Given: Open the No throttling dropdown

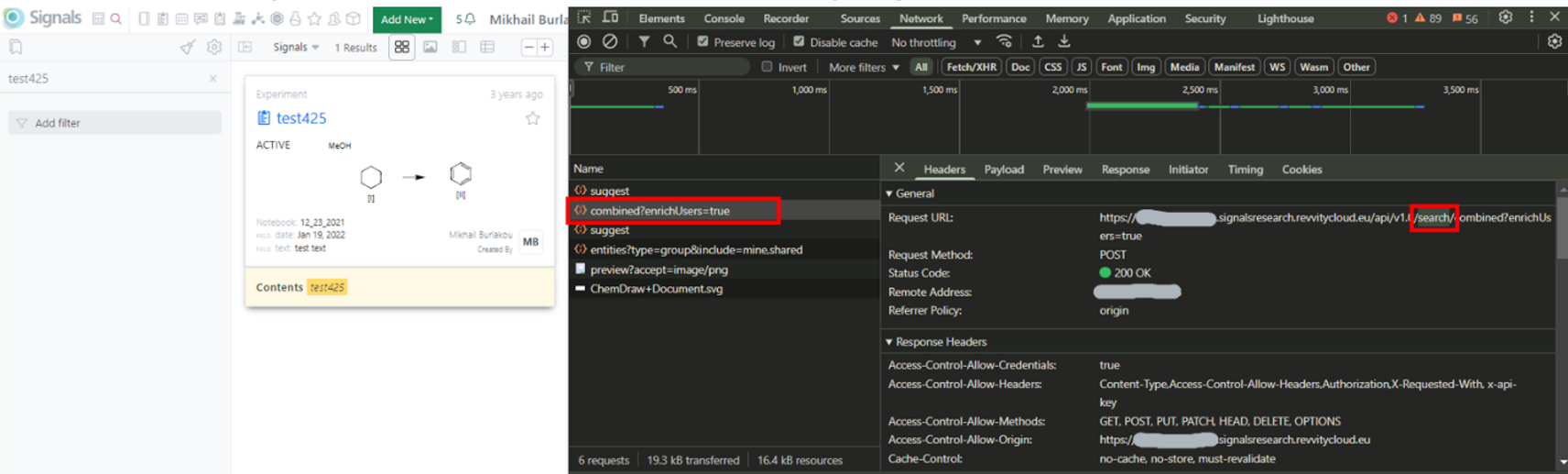Looking at the screenshot, I should click(x=936, y=42).
